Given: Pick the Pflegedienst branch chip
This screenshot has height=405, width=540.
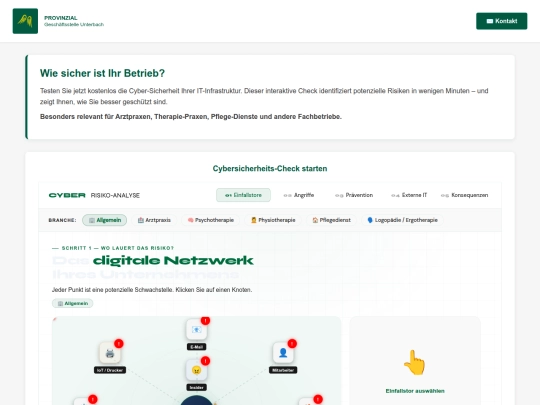Looking at the screenshot, I should 331,220.
